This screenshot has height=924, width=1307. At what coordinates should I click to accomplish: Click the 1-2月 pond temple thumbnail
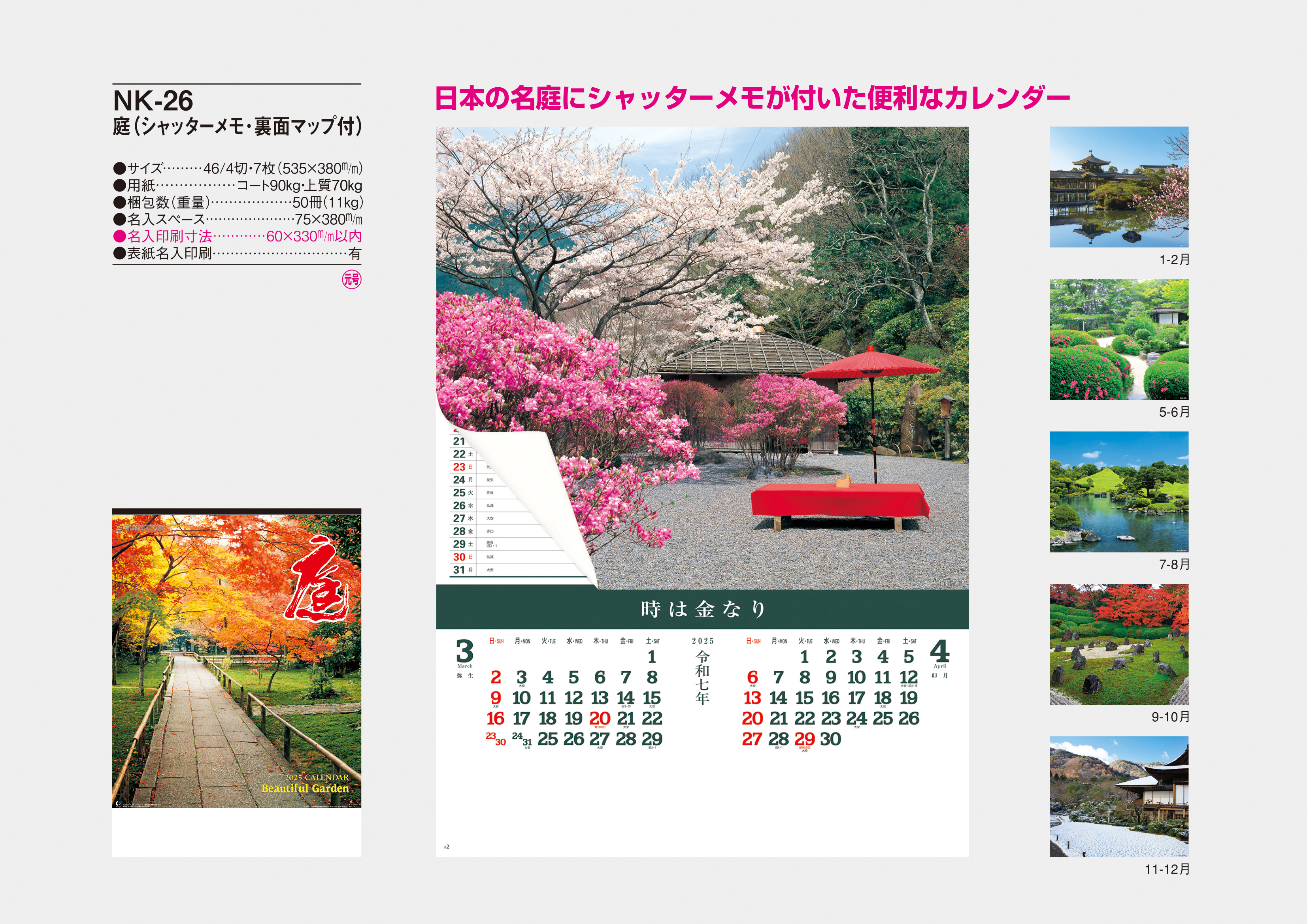point(1118,186)
